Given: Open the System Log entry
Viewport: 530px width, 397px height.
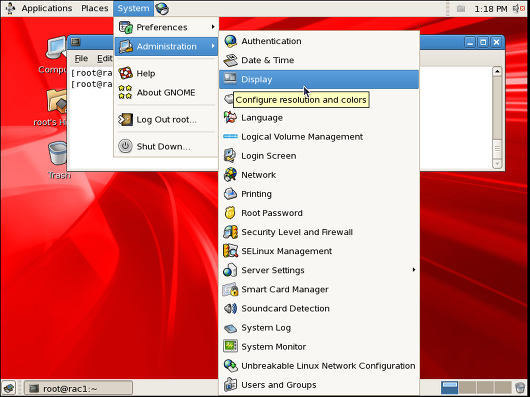Looking at the screenshot, I should tap(319, 328).
